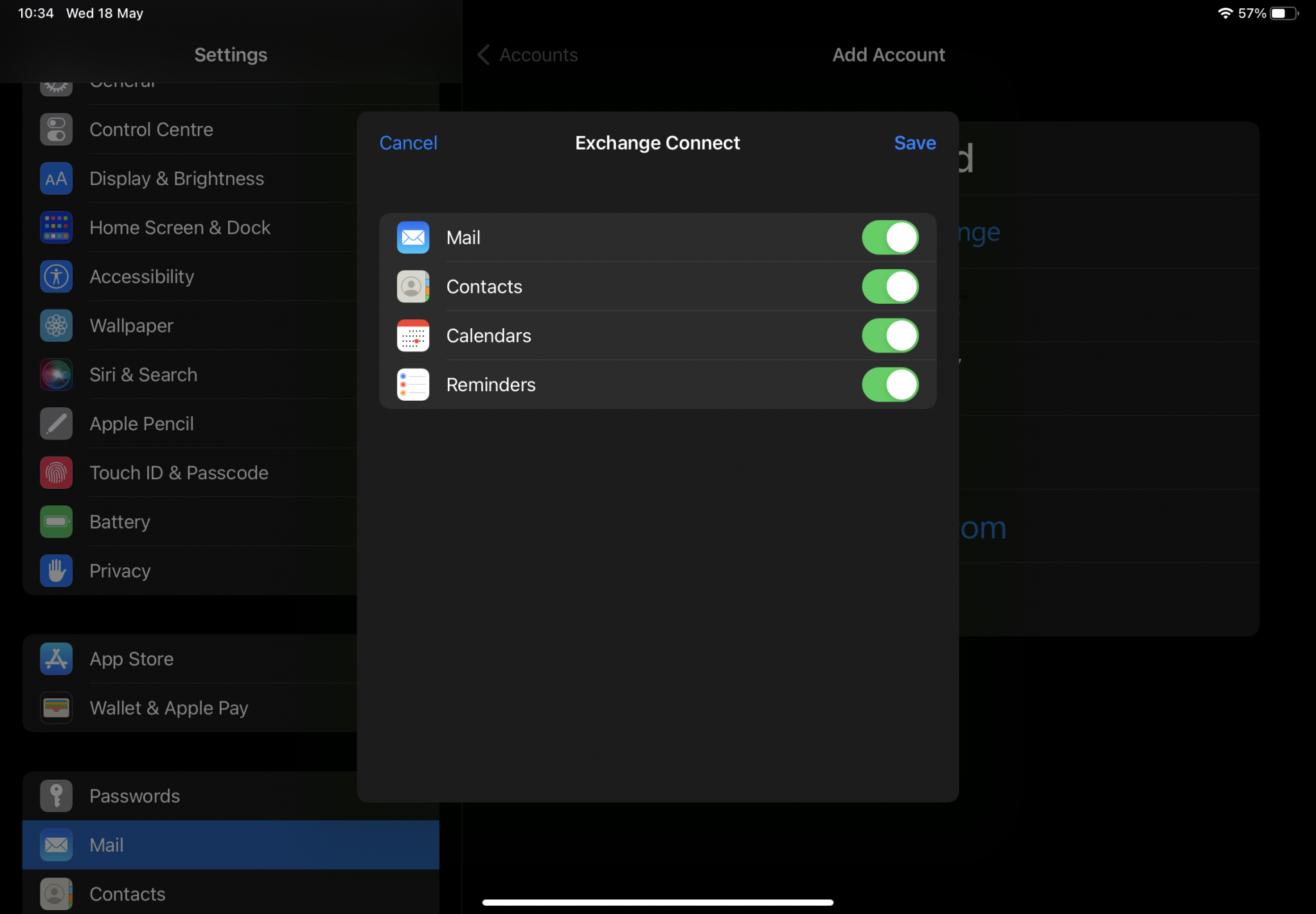Toggle the Calendars sync slider off

891,335
